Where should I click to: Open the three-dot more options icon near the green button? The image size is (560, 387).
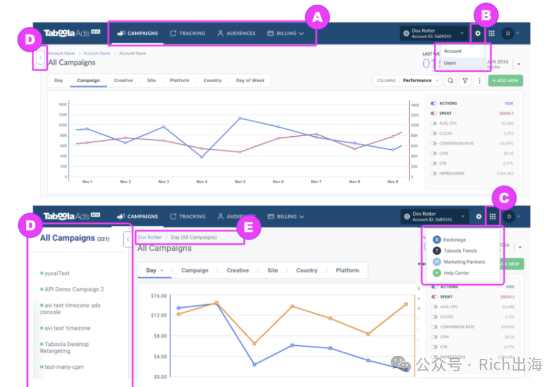[x=479, y=81]
